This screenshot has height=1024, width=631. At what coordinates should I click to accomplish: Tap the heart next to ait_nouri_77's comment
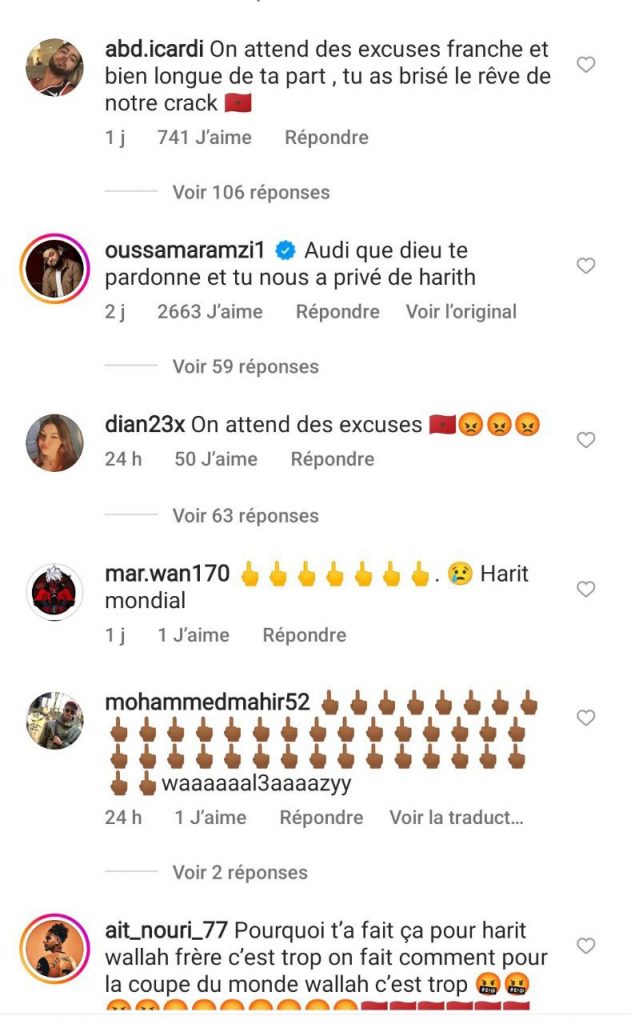tap(586, 946)
